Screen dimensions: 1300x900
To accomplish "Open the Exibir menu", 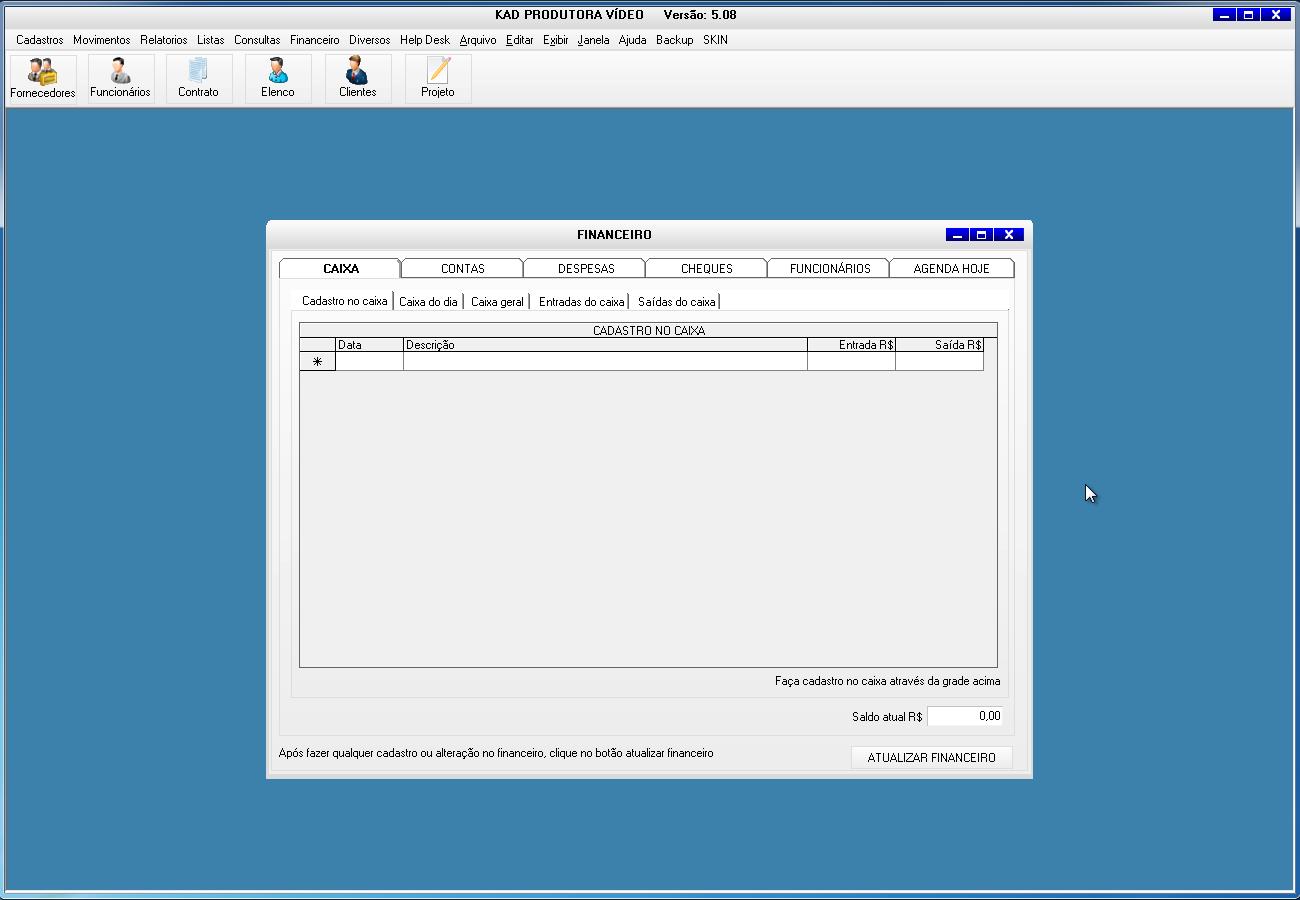I will point(556,40).
